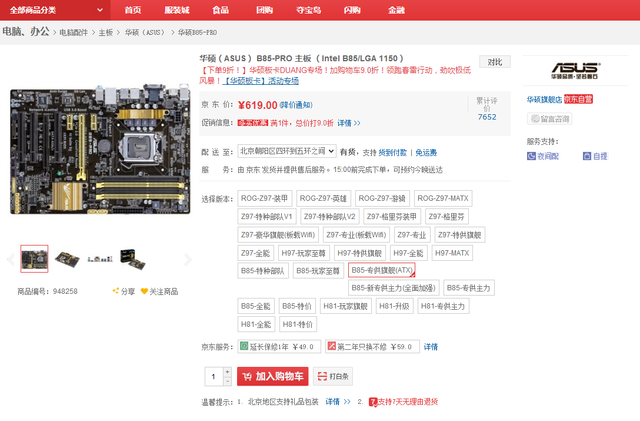Select the first top-view motherboard thumbnail

coord(34,258)
